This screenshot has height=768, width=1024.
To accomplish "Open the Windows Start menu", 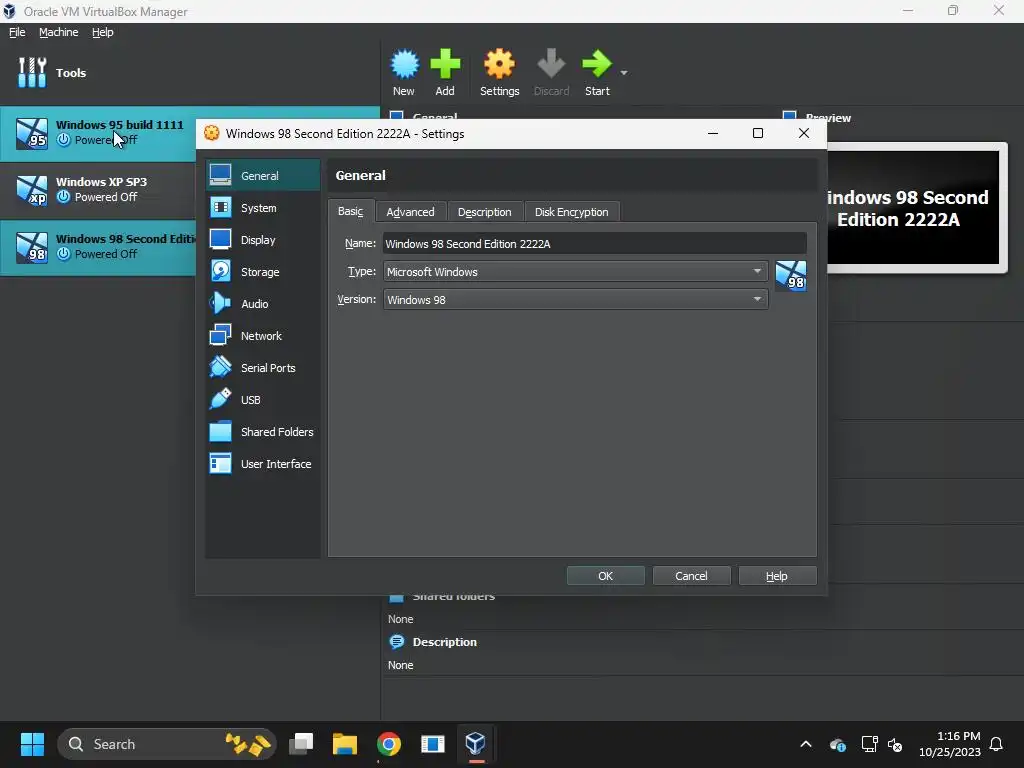I will tap(32, 744).
